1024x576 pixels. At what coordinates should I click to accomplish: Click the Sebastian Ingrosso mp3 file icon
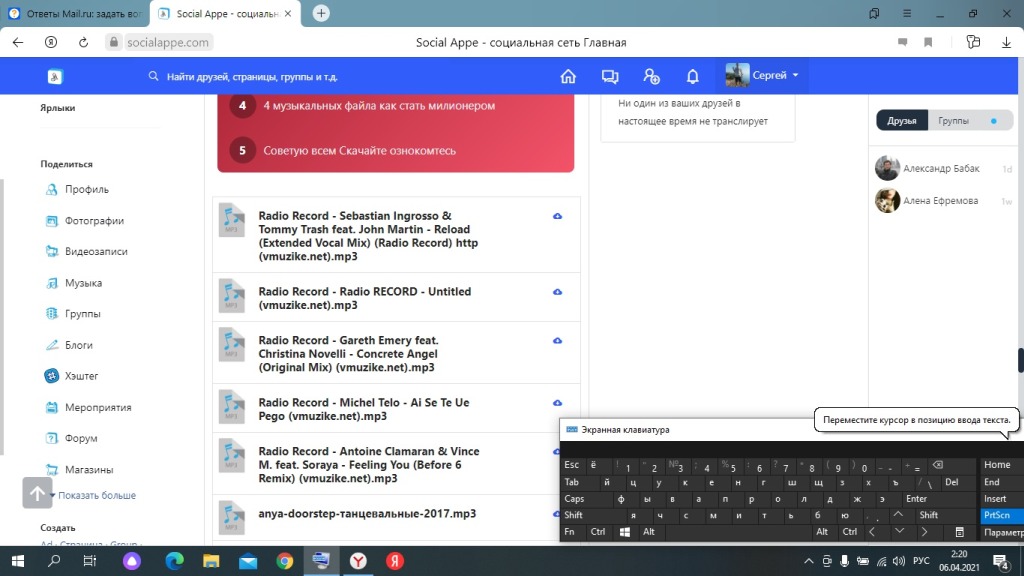tap(231, 219)
